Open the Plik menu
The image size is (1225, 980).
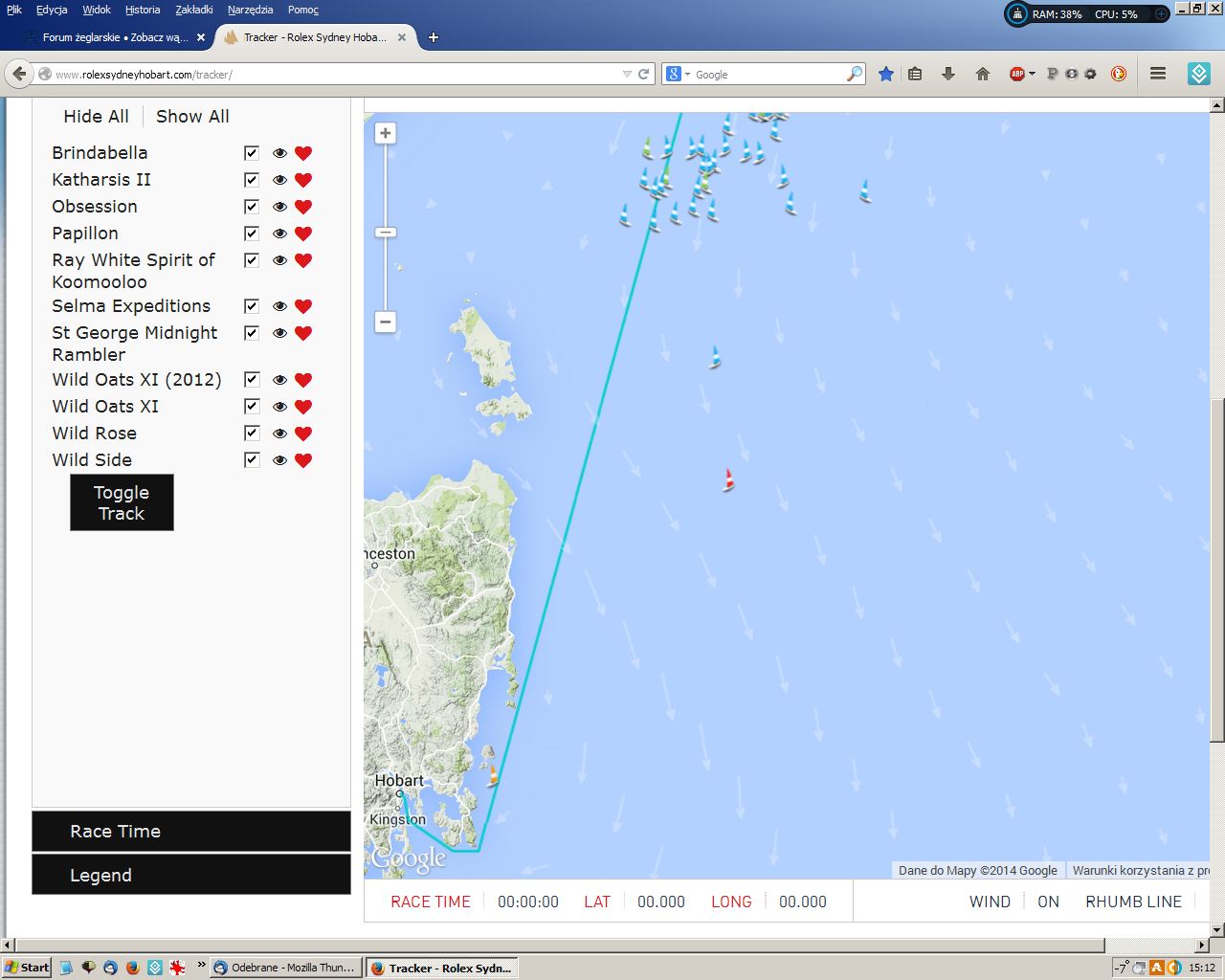[x=14, y=10]
